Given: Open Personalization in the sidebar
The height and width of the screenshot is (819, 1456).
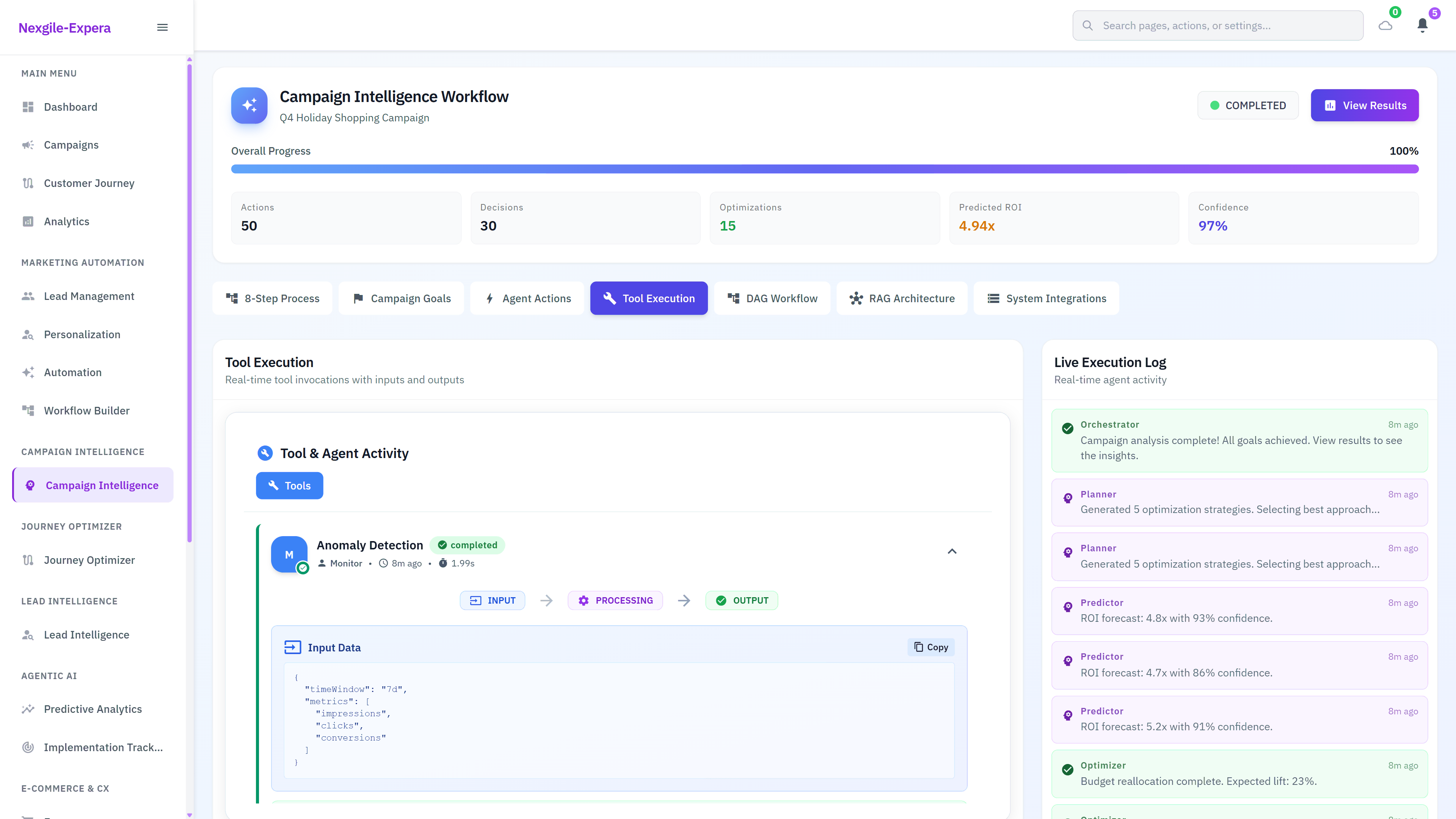Looking at the screenshot, I should (82, 334).
